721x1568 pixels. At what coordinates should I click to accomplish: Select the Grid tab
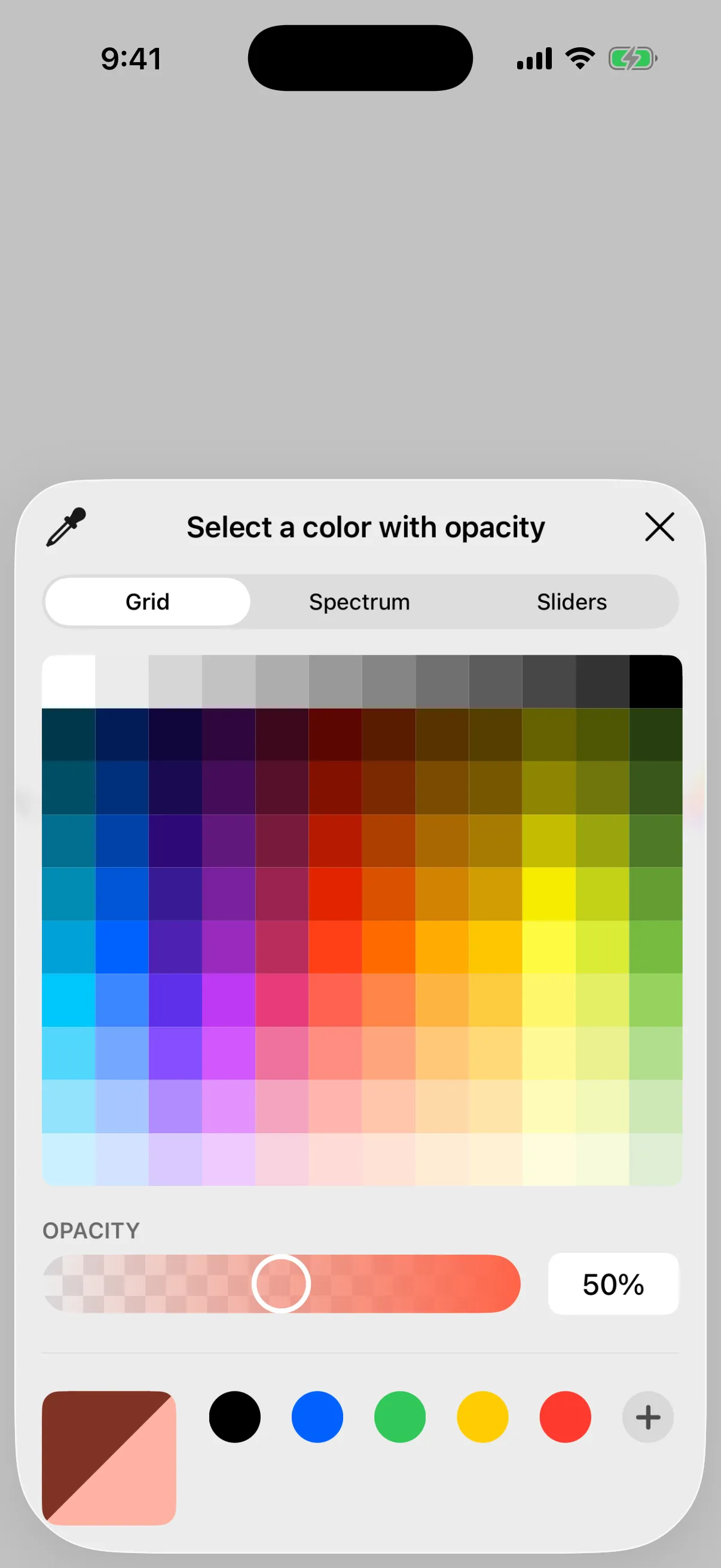pos(147,602)
